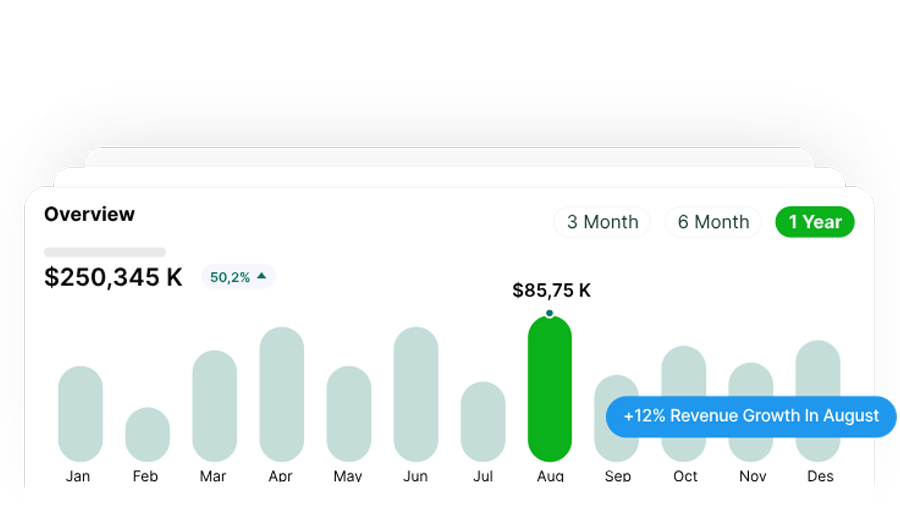Click the Jul revenue bar
This screenshot has width=900, height=518.
pyautogui.click(x=483, y=421)
